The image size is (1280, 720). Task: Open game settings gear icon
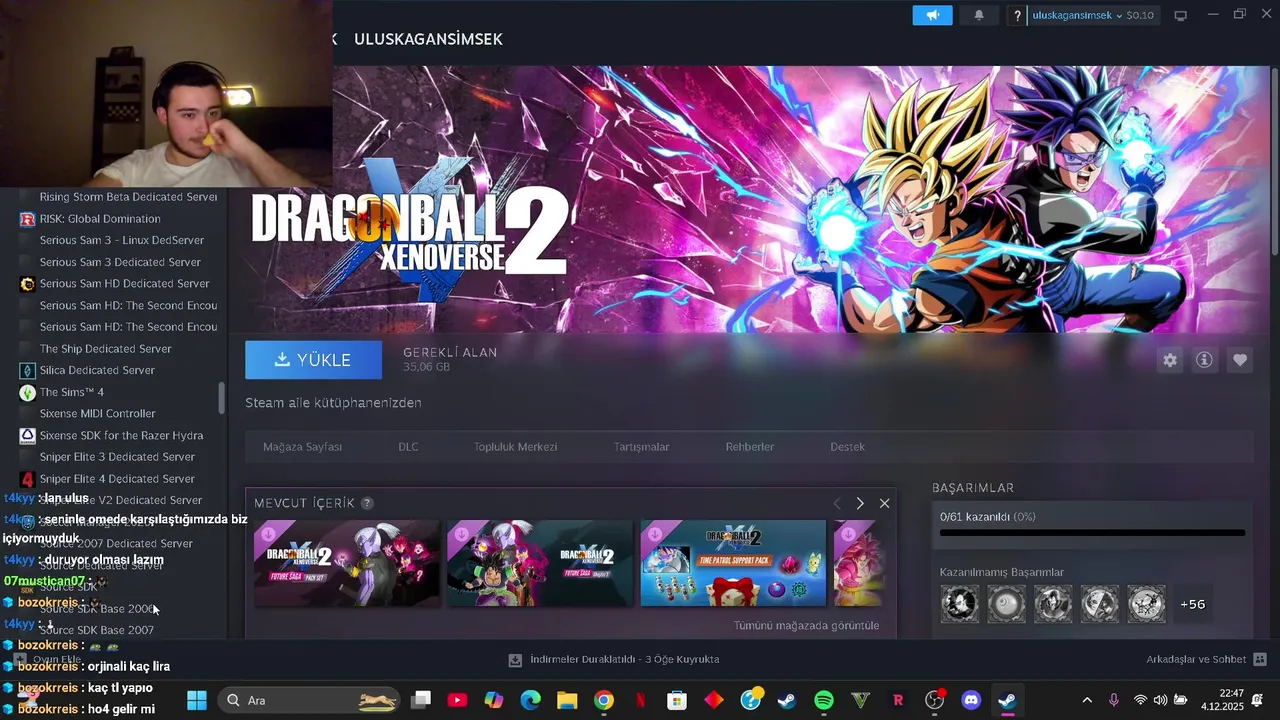[1170, 360]
